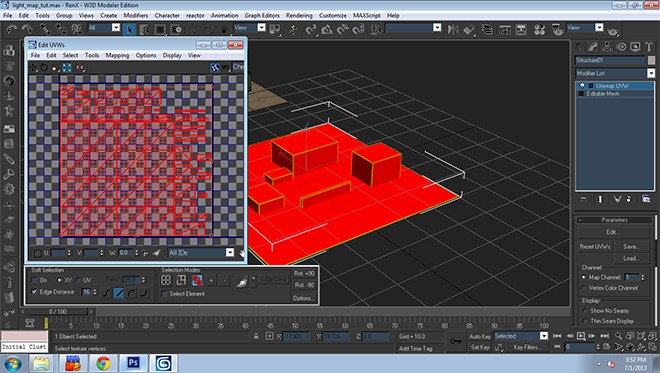
Task: Open the Mapping menu in Edit UVWs
Action: [117, 56]
